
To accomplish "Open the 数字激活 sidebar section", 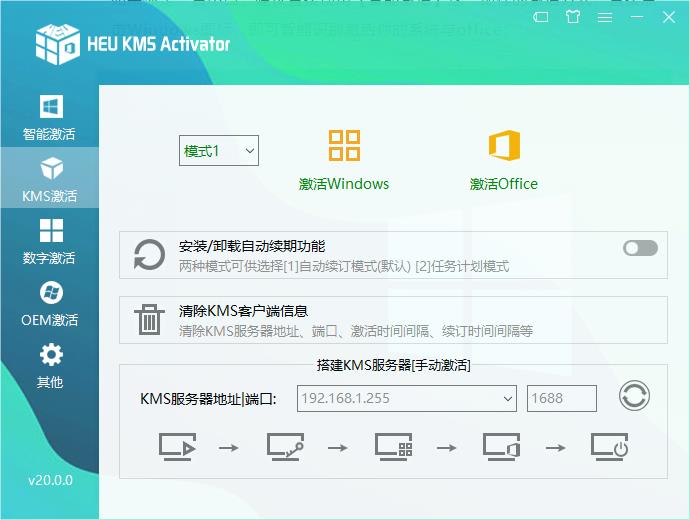I will pyautogui.click(x=49, y=241).
